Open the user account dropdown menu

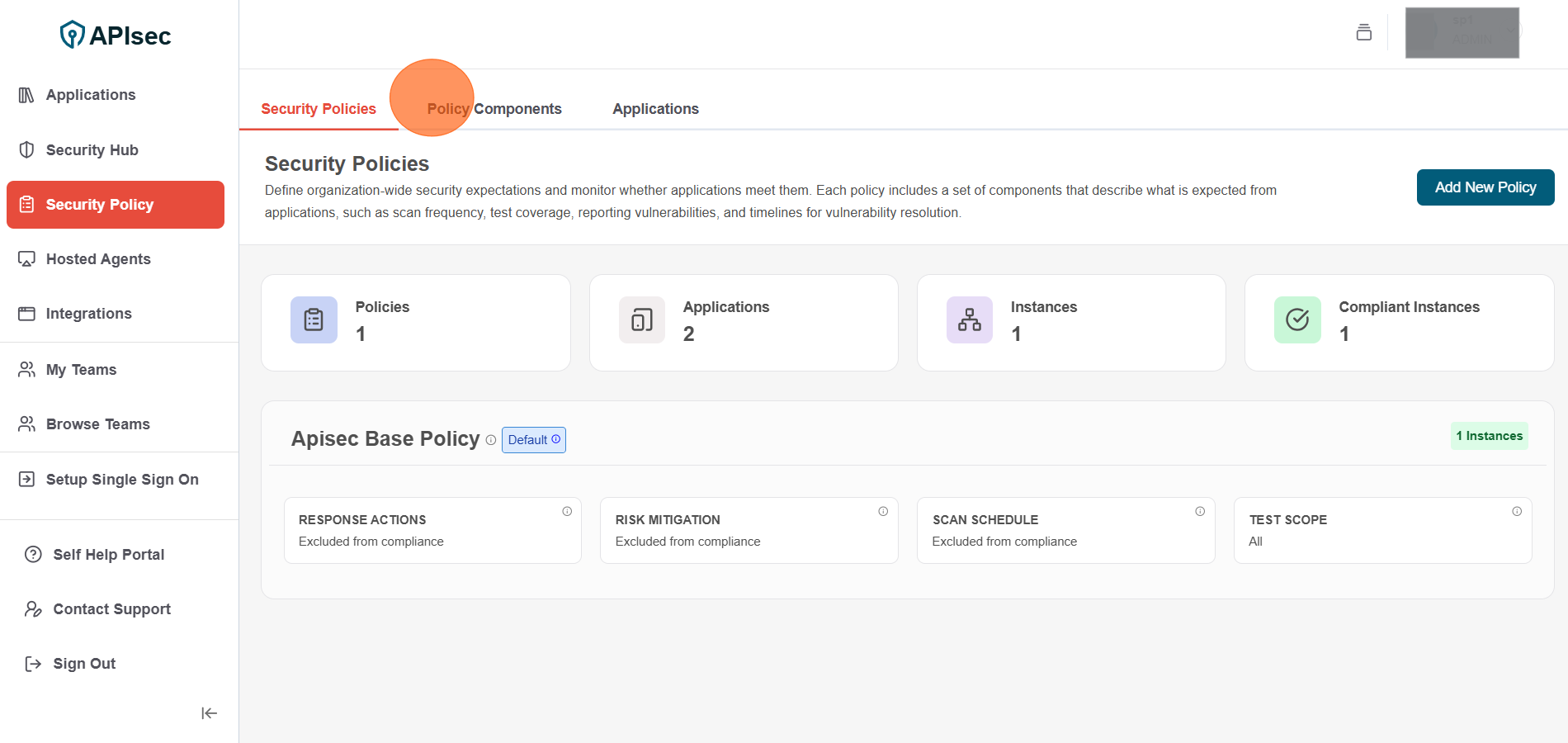point(1462,33)
